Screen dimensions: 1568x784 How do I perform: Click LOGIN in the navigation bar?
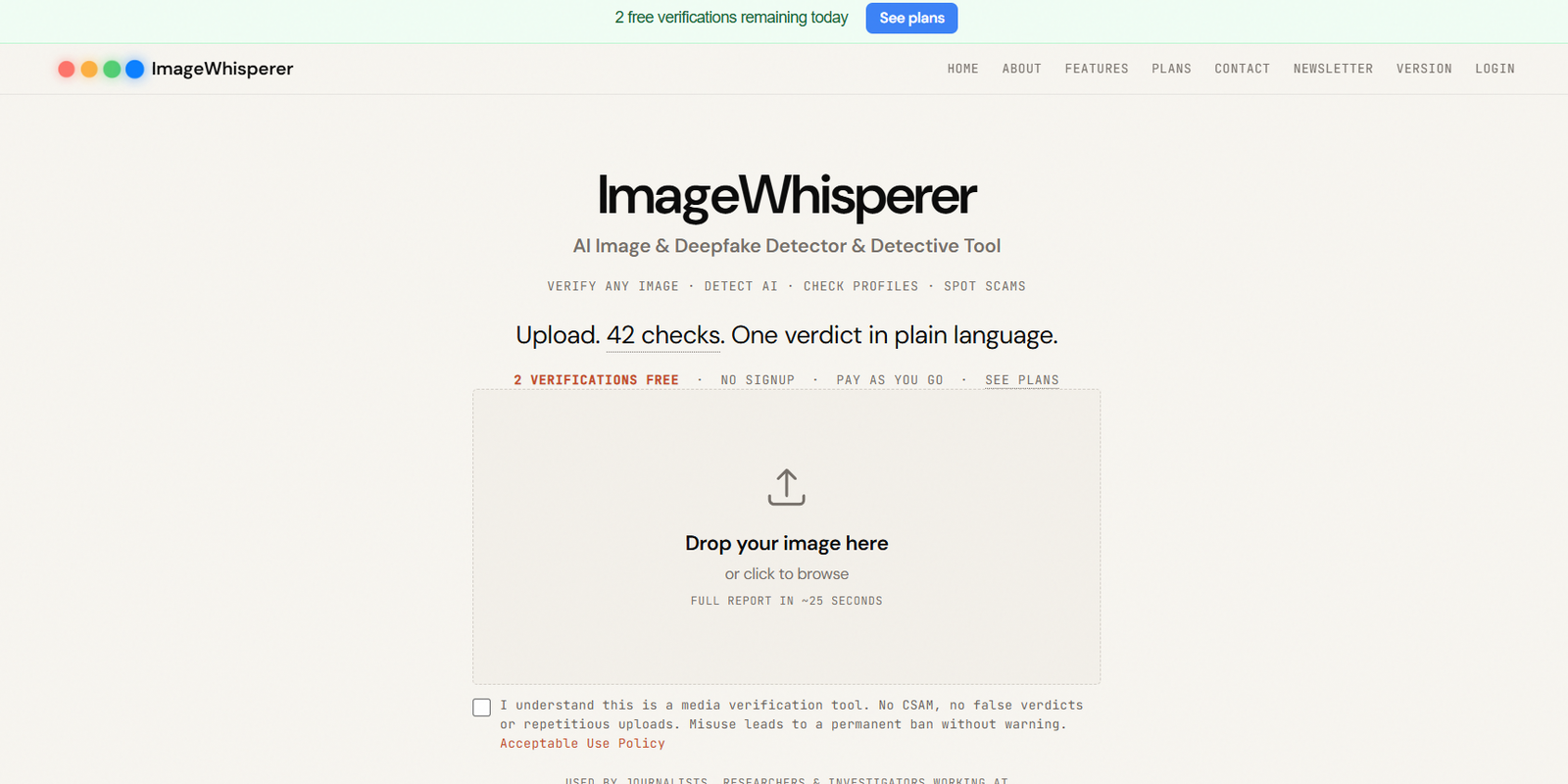click(x=1494, y=69)
